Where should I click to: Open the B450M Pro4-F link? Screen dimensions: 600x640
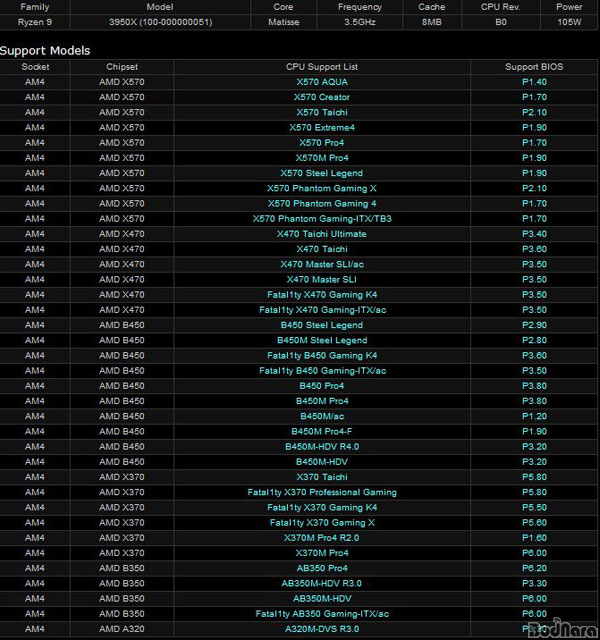[x=322, y=431]
